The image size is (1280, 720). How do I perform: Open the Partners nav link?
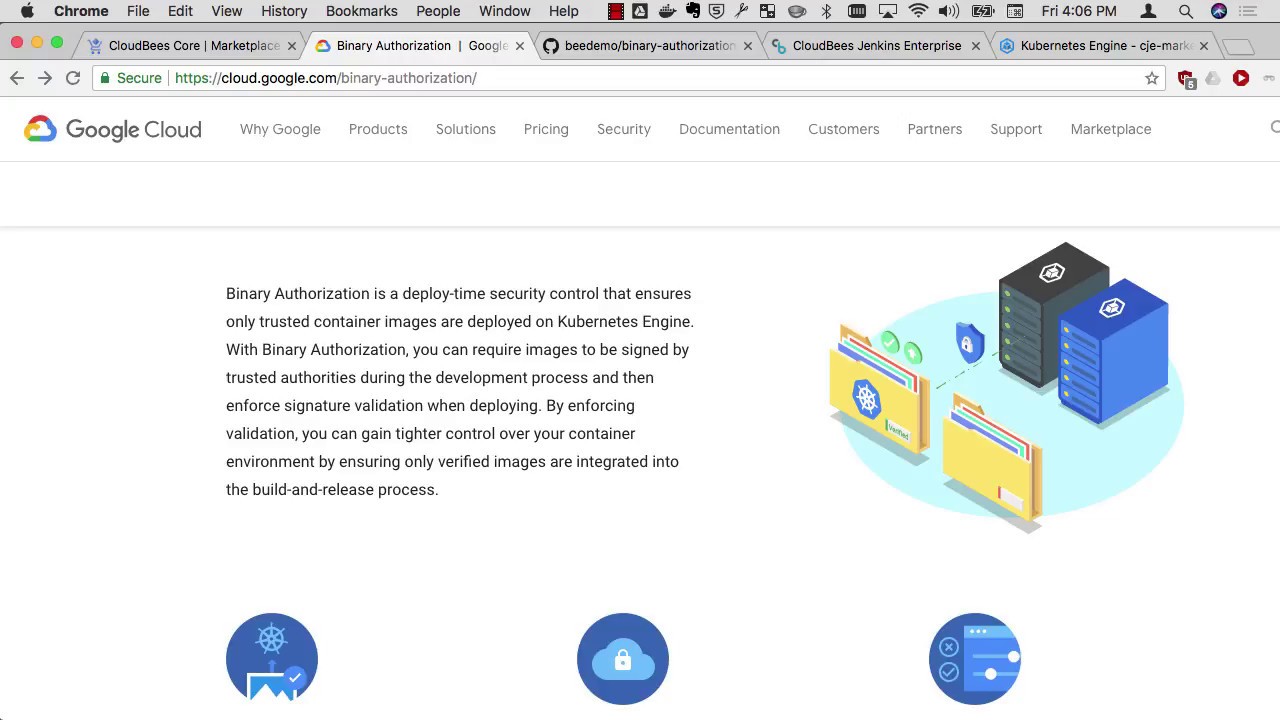pyautogui.click(x=935, y=129)
